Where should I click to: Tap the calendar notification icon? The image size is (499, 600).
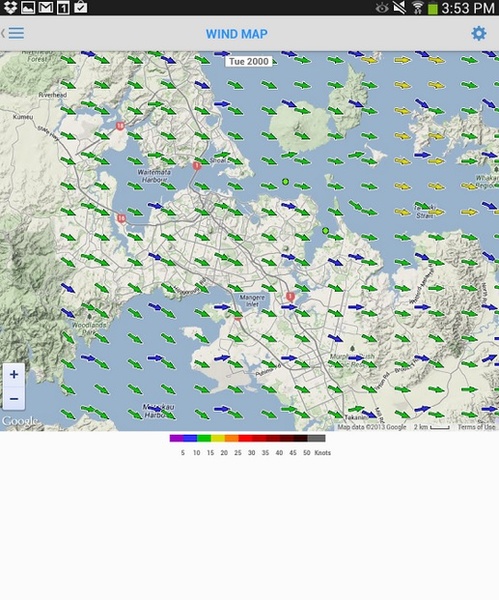[x=63, y=8]
